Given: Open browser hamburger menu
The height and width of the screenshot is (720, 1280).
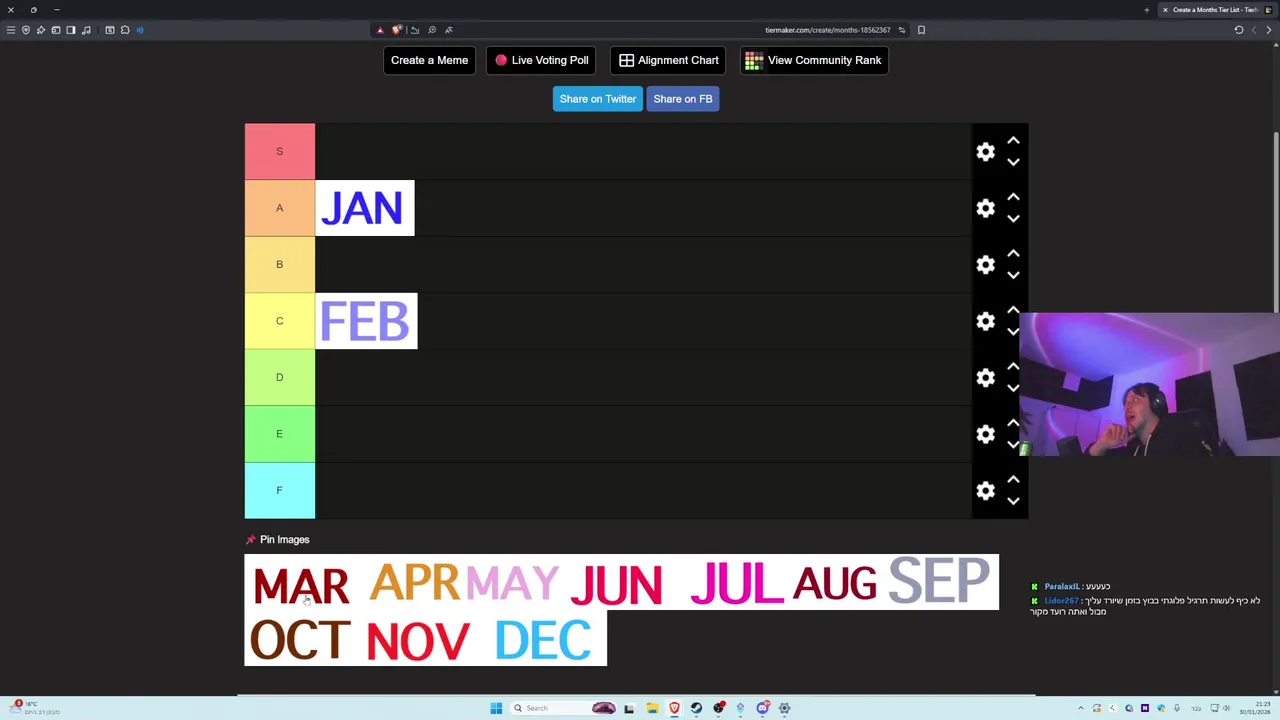Looking at the screenshot, I should click(11, 30).
